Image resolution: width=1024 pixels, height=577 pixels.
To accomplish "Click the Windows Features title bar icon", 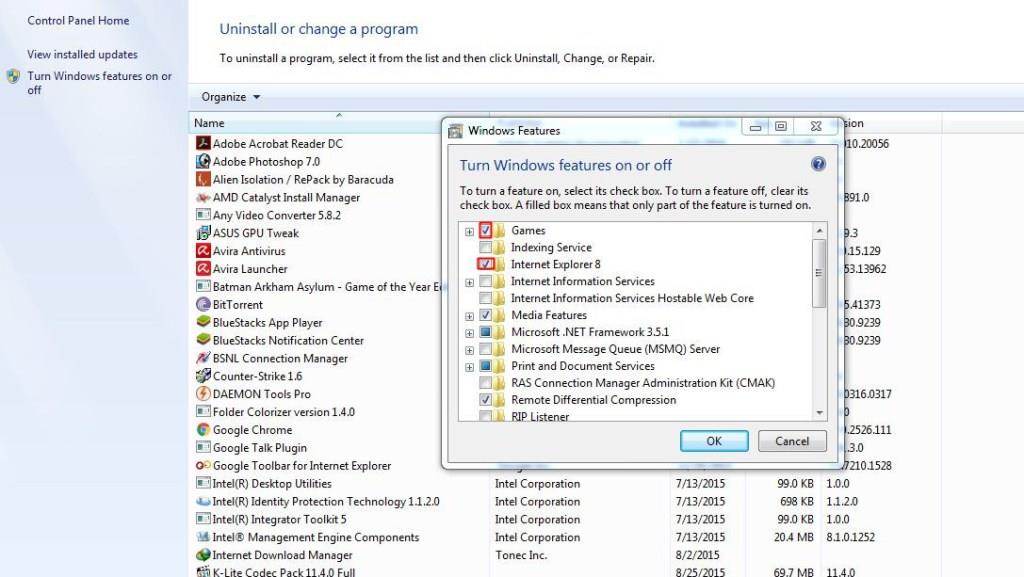I will click(455, 131).
